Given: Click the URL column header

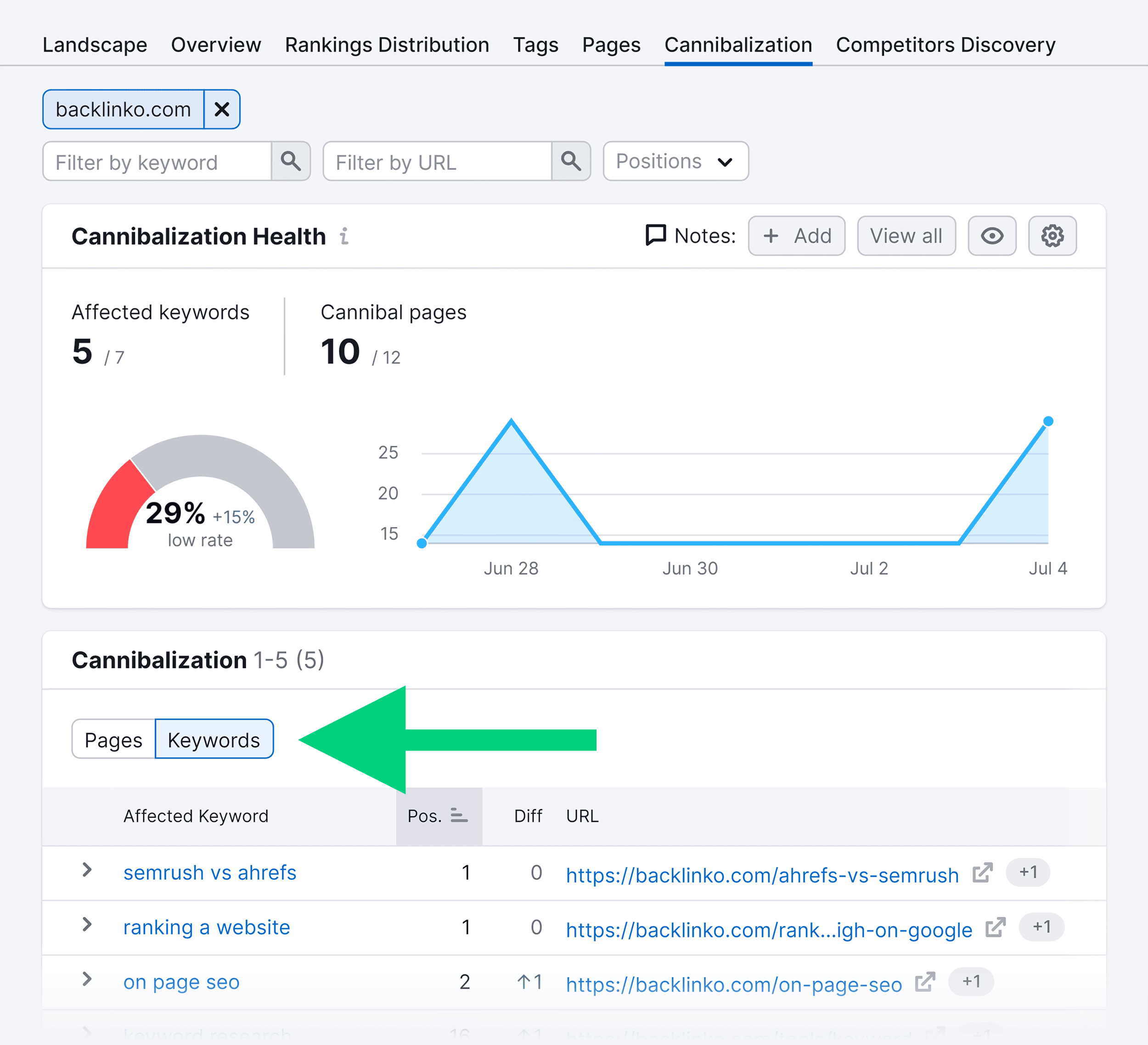Looking at the screenshot, I should [x=582, y=815].
